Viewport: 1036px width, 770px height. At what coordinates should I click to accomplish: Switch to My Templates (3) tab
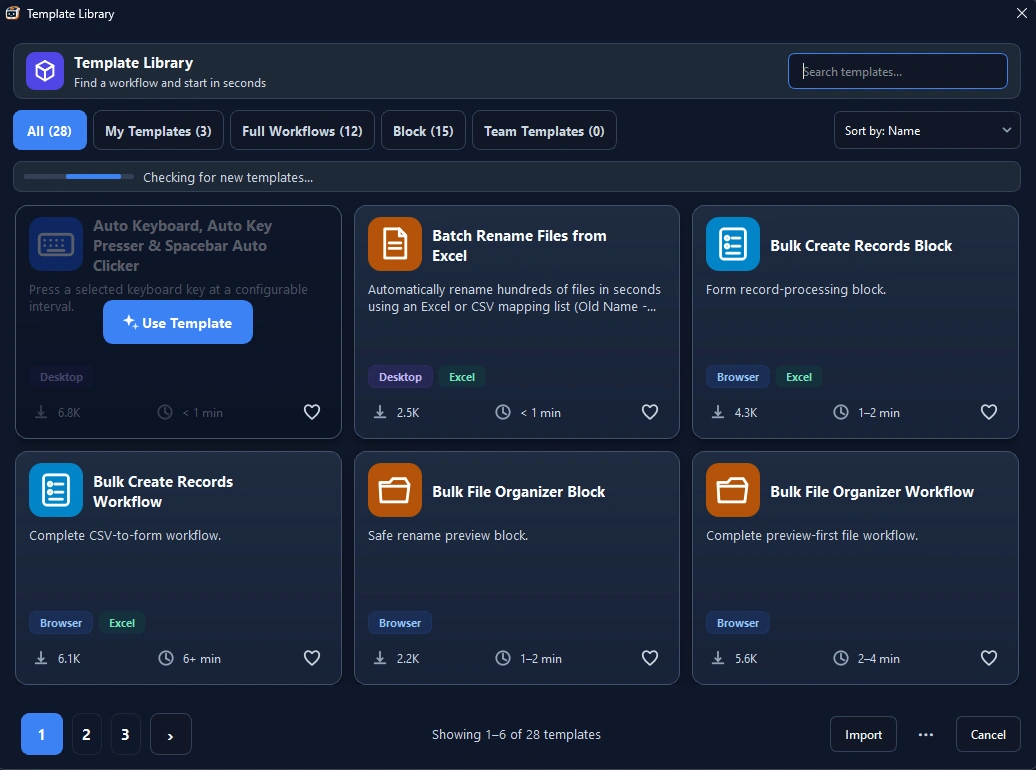(158, 130)
